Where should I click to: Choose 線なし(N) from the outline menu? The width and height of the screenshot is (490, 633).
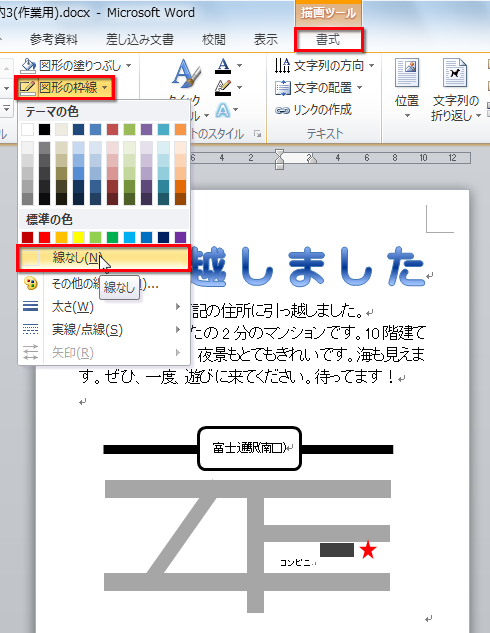pyautogui.click(x=103, y=258)
